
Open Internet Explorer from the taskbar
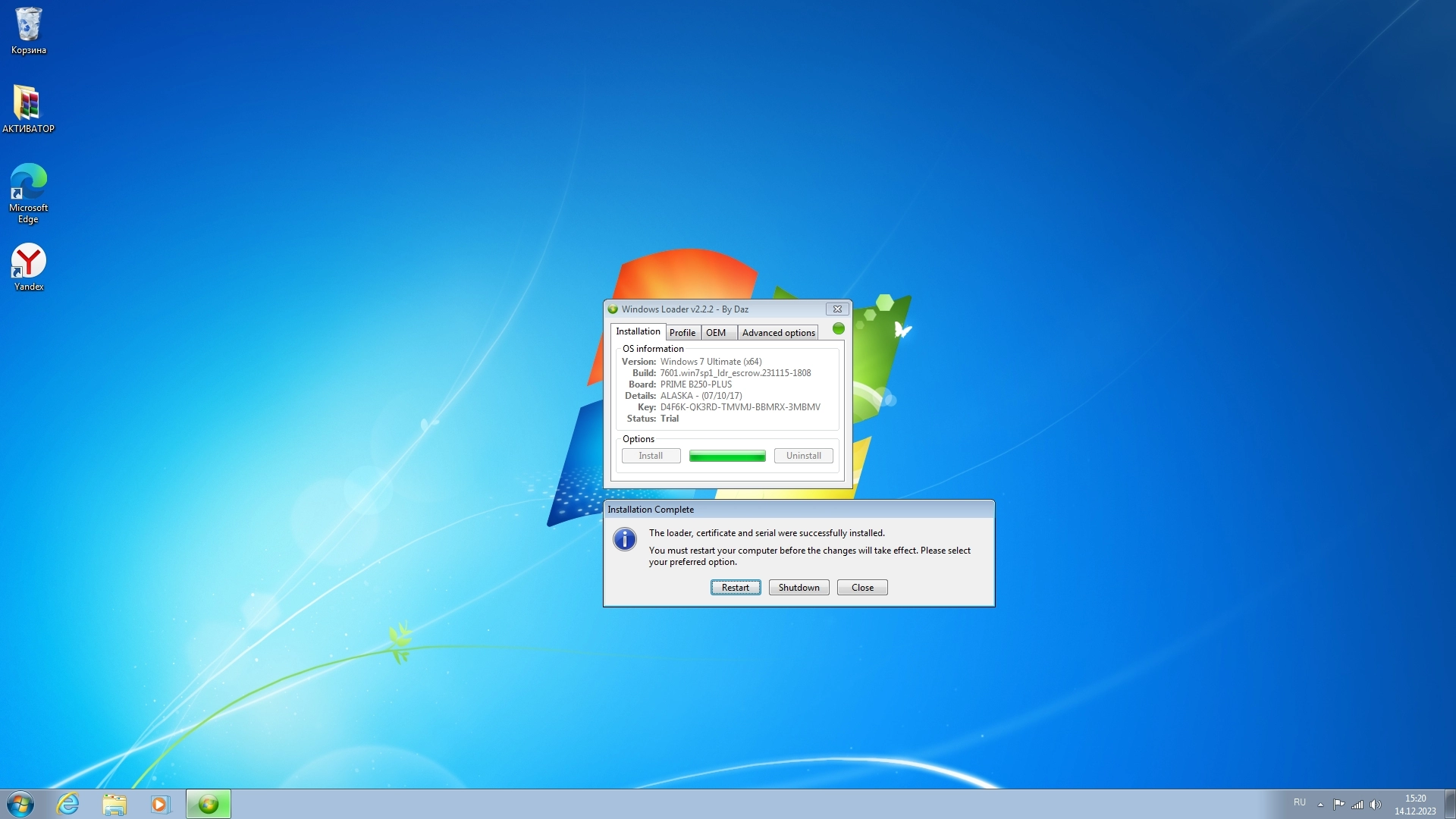[x=68, y=804]
